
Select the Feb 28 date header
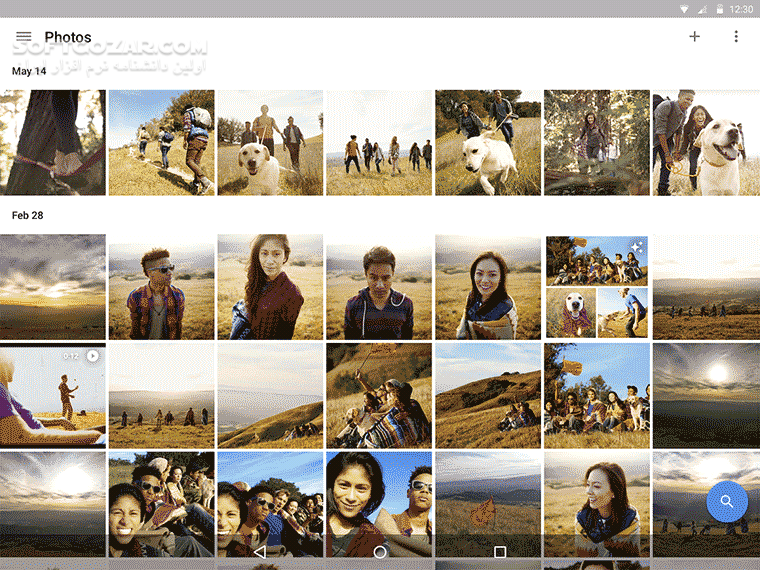pyautogui.click(x=27, y=215)
